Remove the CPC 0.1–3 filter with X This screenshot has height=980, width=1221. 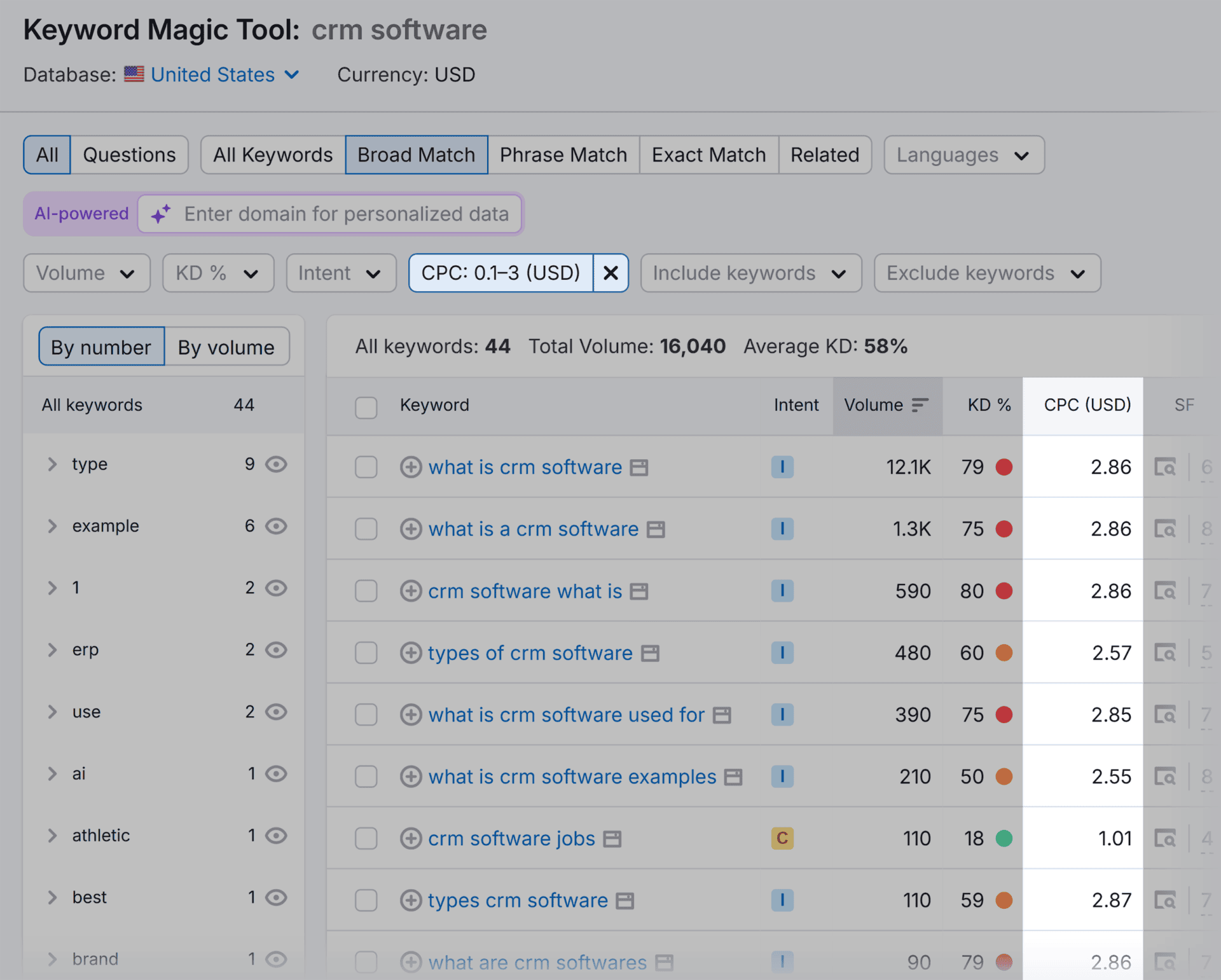point(610,273)
